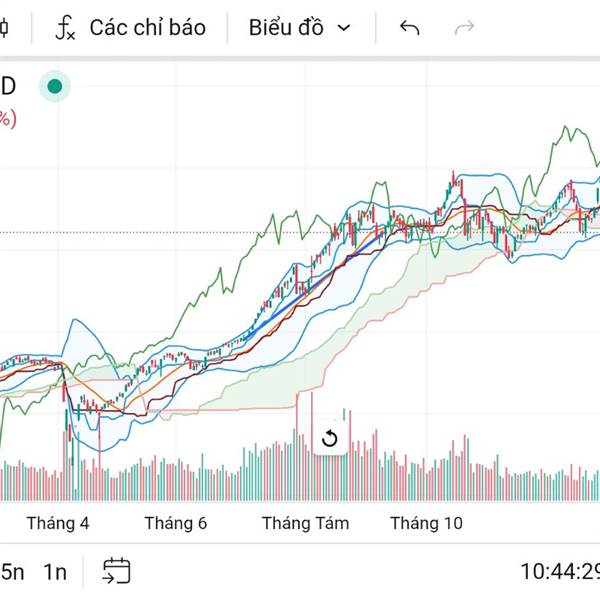Click "Tháng 6" on the time axis
This screenshot has width=600, height=600.
click(x=175, y=523)
